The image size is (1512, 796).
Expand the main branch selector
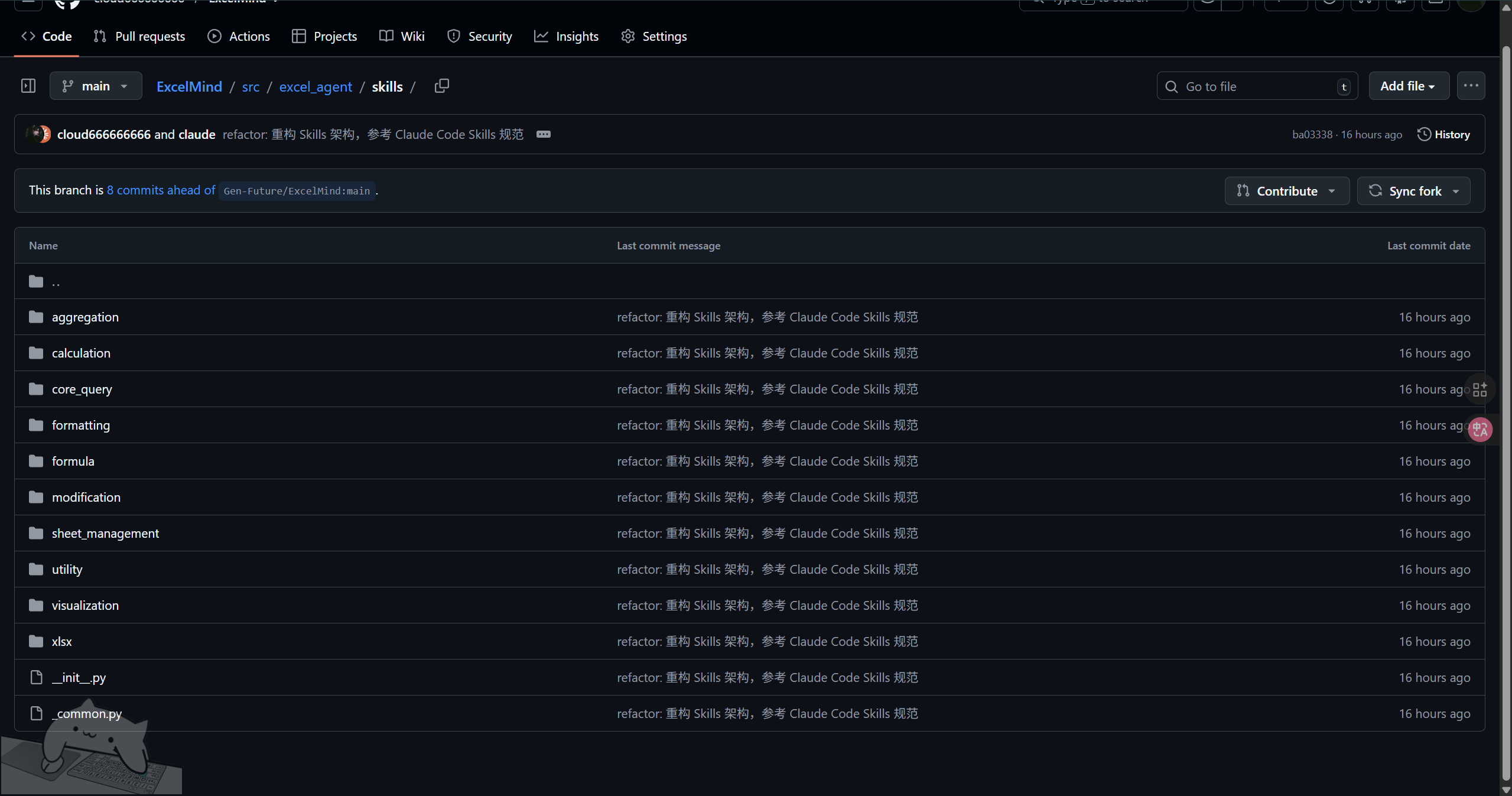click(96, 86)
